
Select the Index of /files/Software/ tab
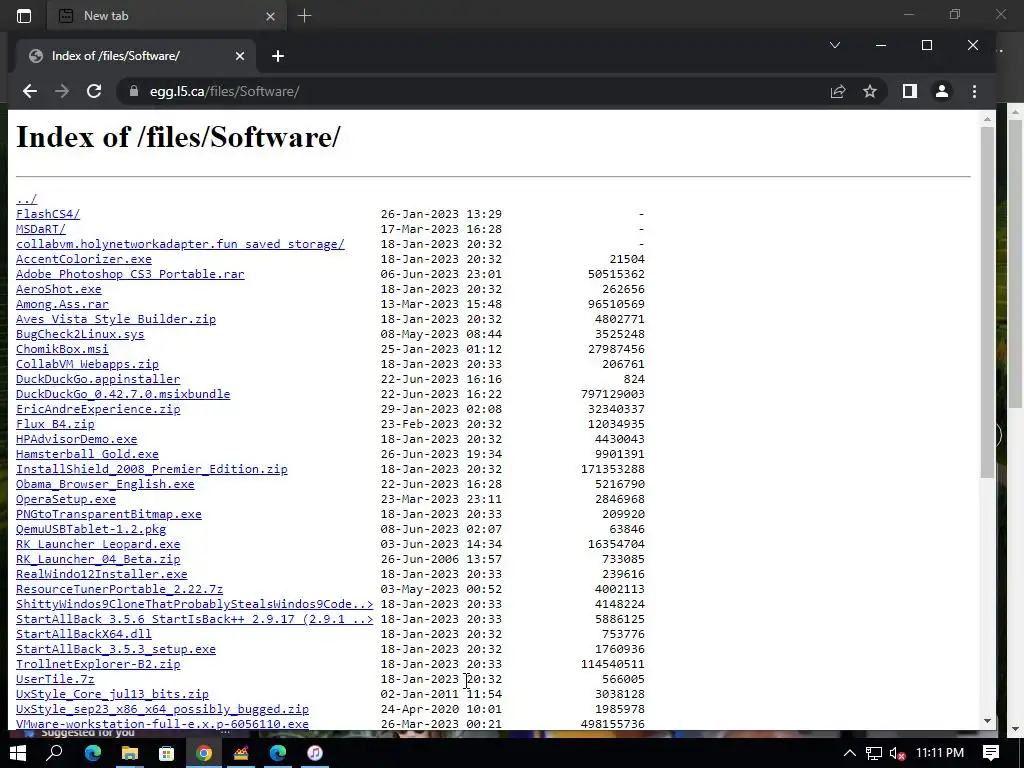[x=134, y=56]
